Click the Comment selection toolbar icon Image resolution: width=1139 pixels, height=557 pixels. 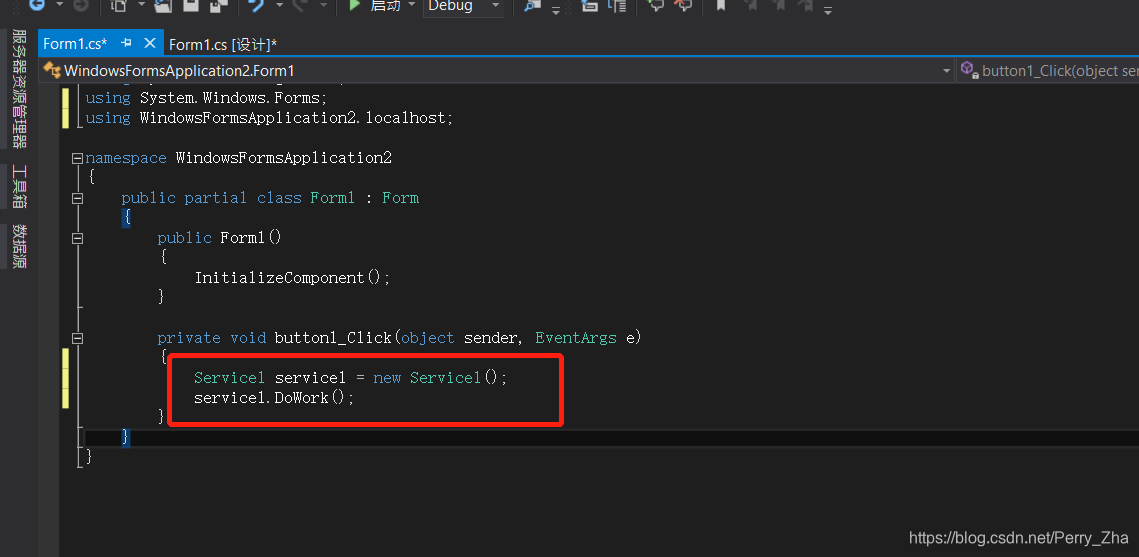coord(656,5)
